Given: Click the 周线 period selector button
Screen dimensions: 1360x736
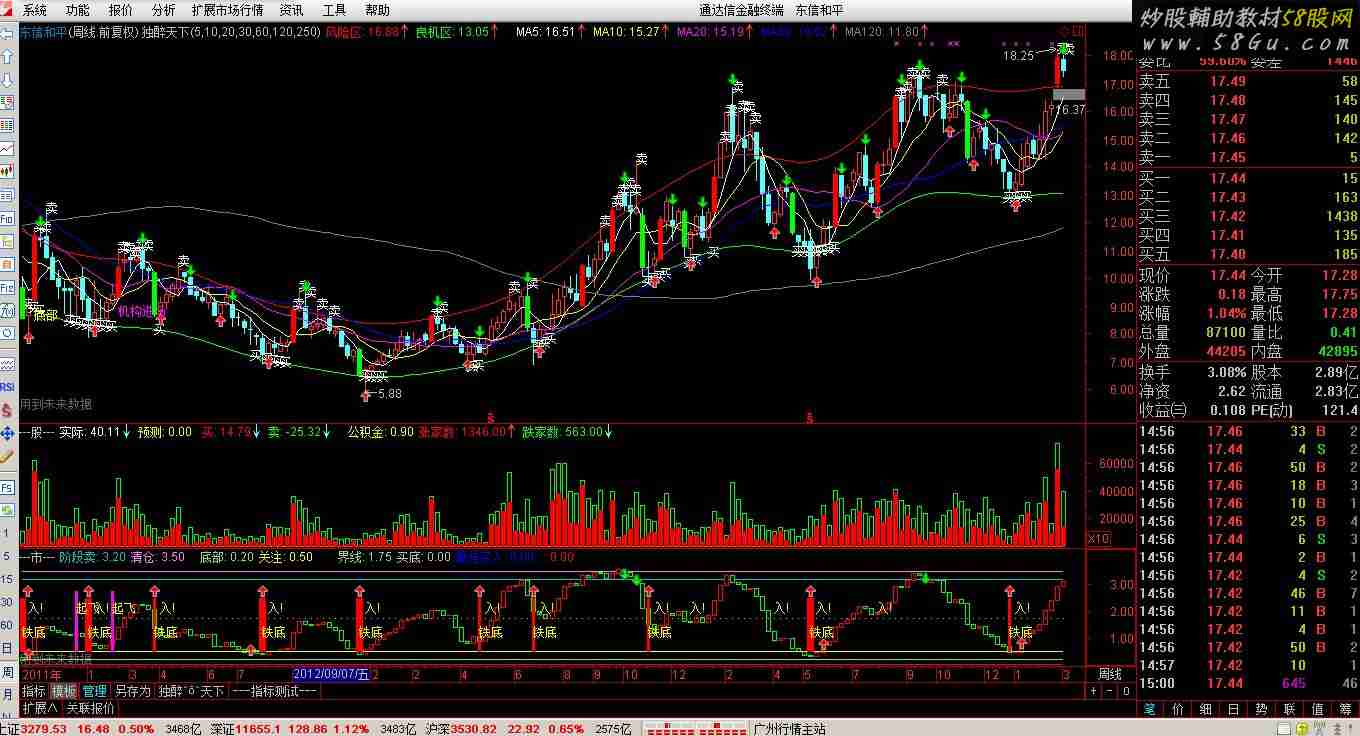Looking at the screenshot, I should (x=1110, y=674).
